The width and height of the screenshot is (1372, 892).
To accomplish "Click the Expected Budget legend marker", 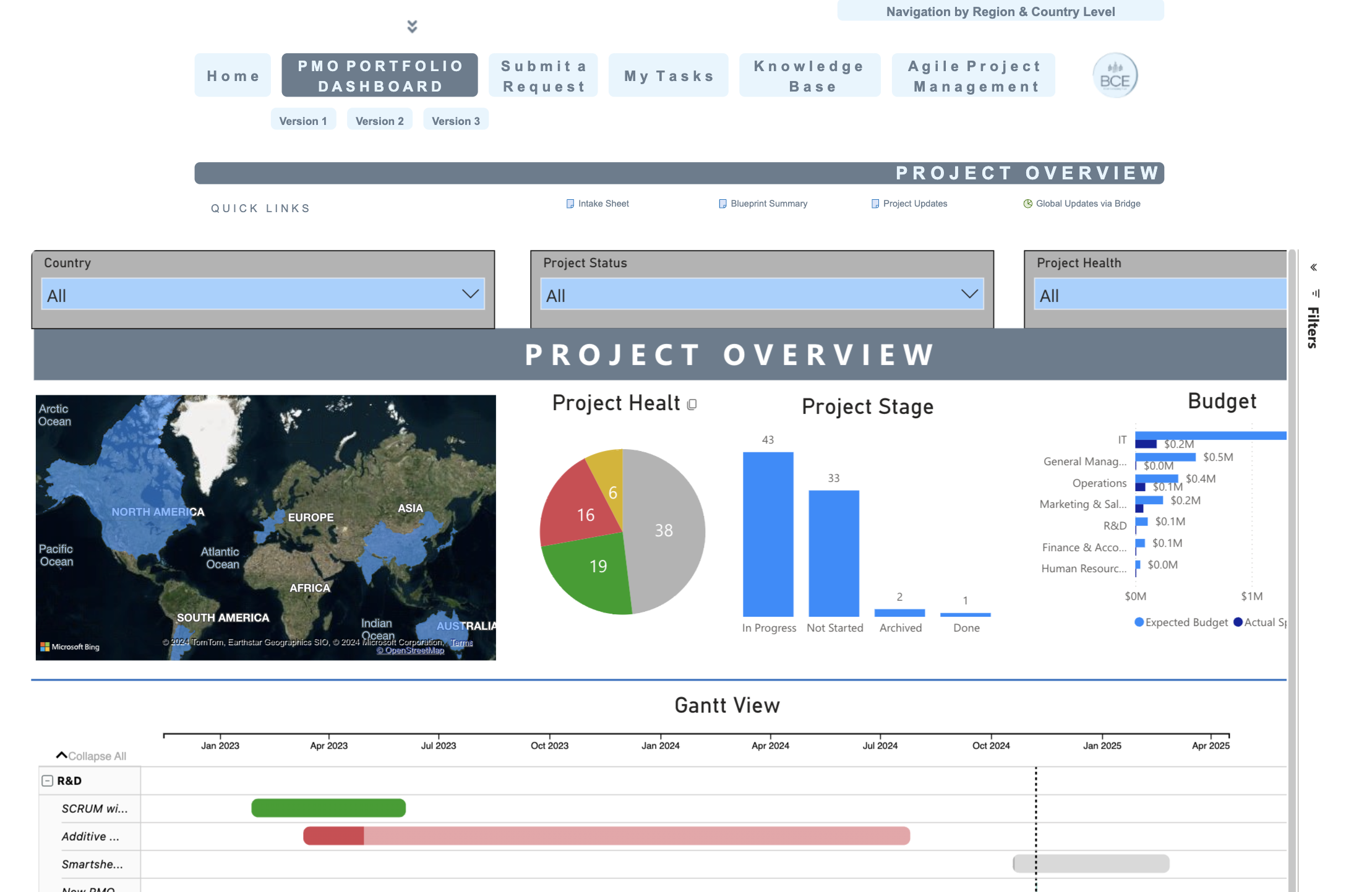I will 1139,622.
